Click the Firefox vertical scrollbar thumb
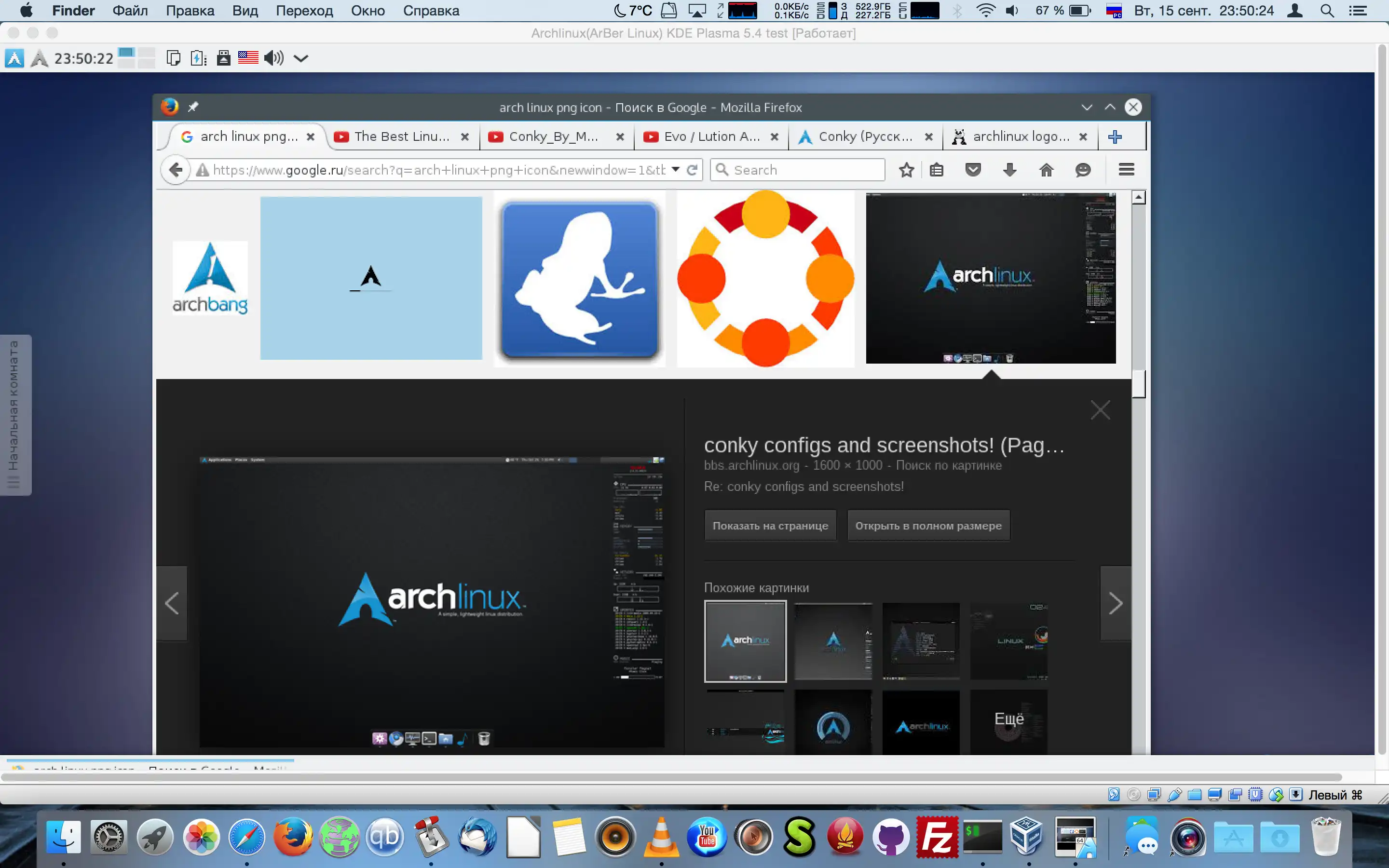1389x868 pixels. point(1139,383)
